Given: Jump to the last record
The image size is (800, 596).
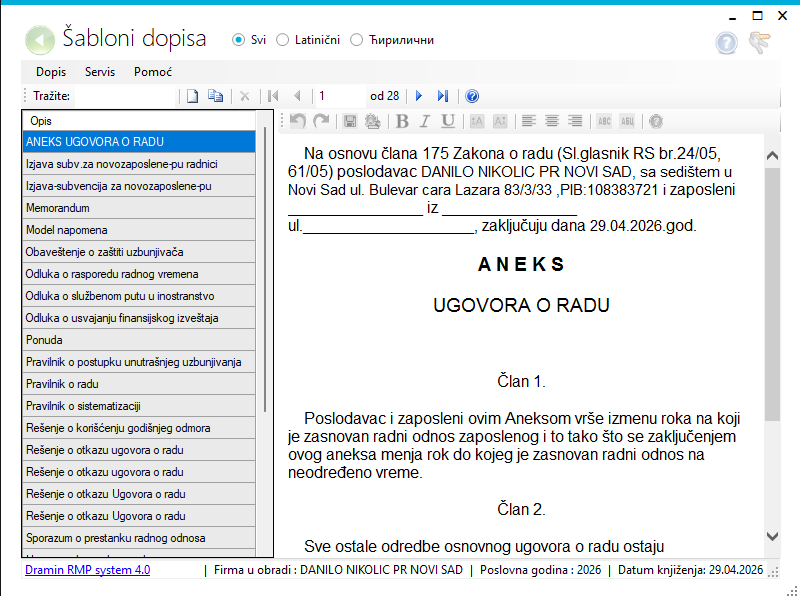Looking at the screenshot, I should tap(443, 96).
